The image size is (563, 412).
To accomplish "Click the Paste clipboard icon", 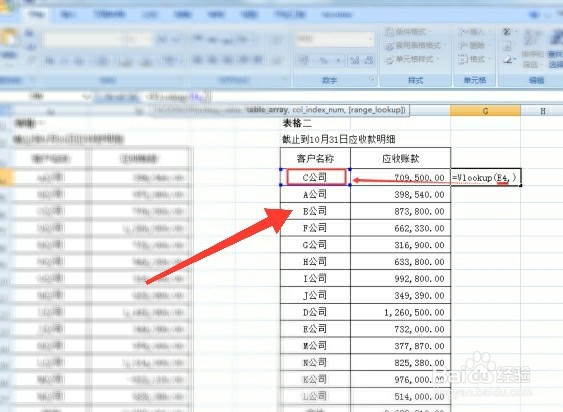I will pyautogui.click(x=9, y=38).
